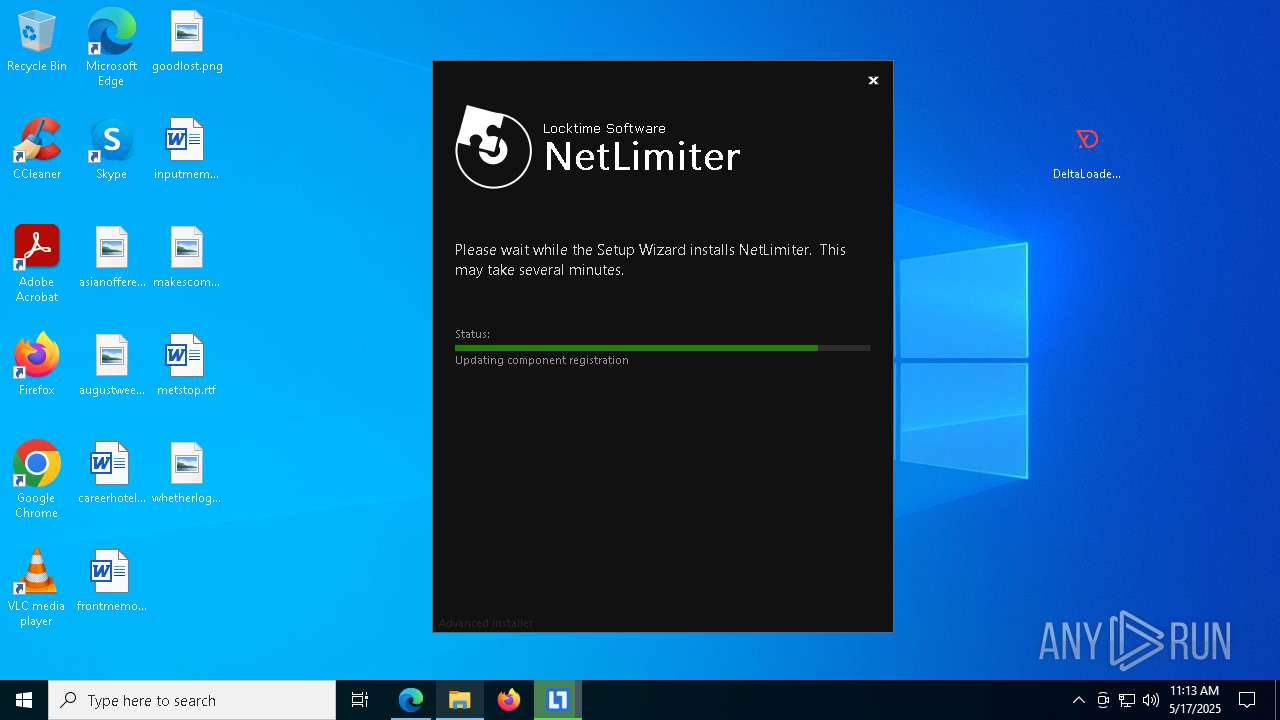
Task: Select the makescom... image file
Action: click(187, 258)
